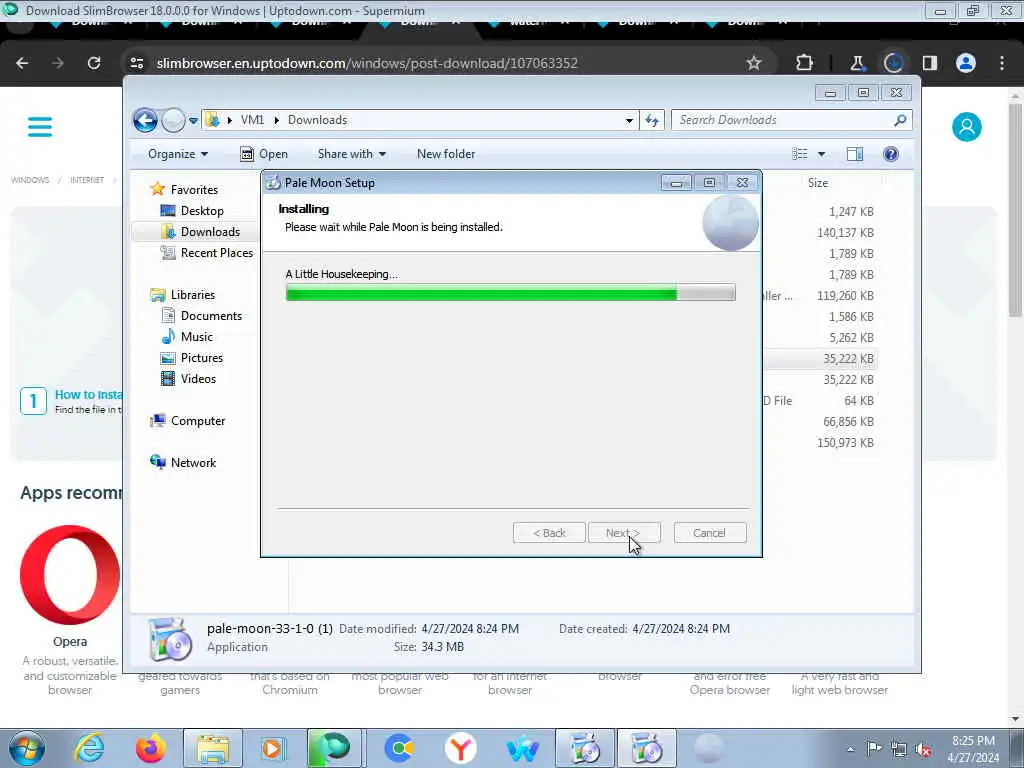
Task: Reload the Uptodown page
Action: (94, 63)
